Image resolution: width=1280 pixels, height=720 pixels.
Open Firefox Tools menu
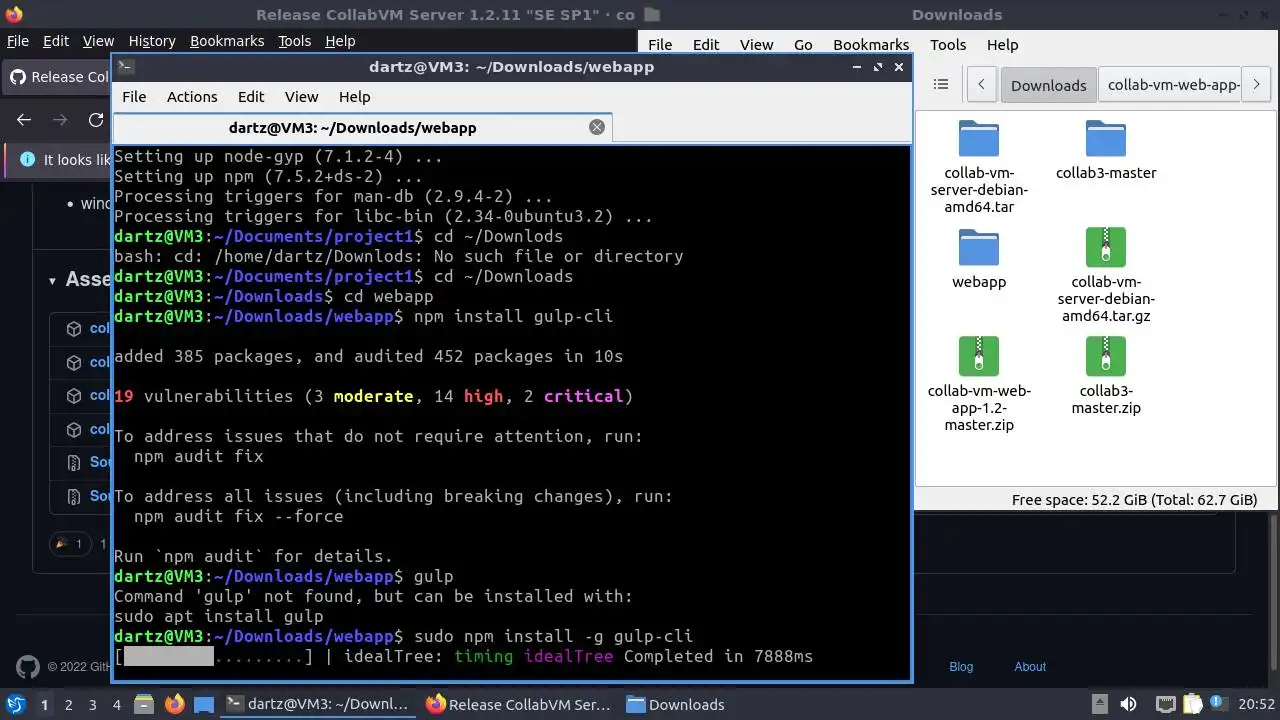point(294,41)
